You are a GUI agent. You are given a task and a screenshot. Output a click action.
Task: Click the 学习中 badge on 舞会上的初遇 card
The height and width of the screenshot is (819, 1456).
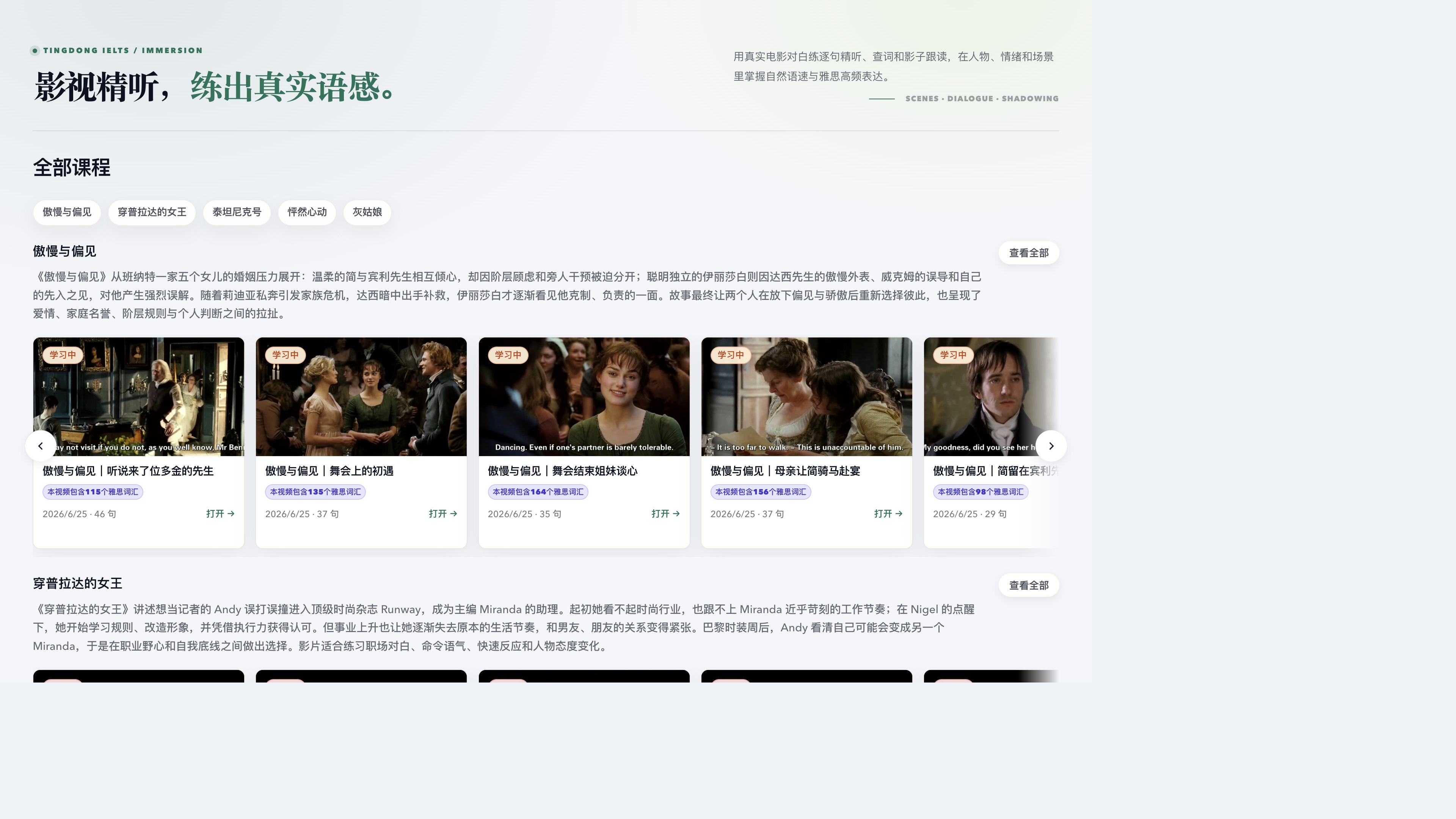[286, 355]
